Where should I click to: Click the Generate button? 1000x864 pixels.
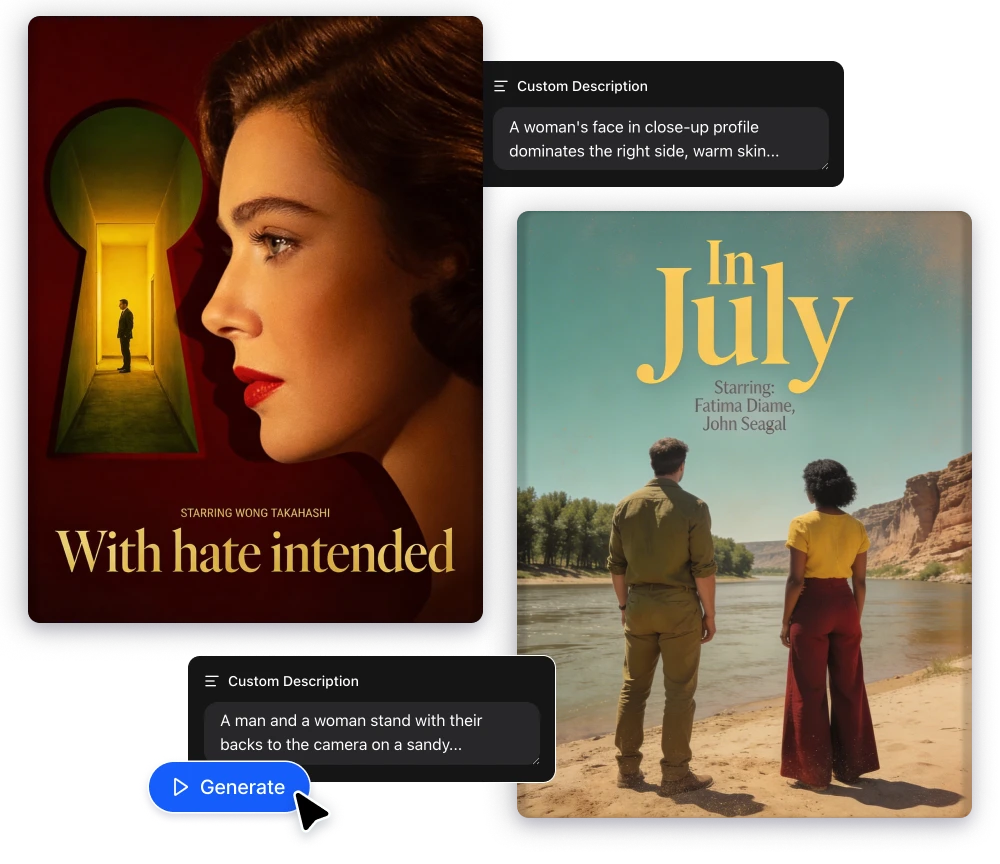click(229, 787)
